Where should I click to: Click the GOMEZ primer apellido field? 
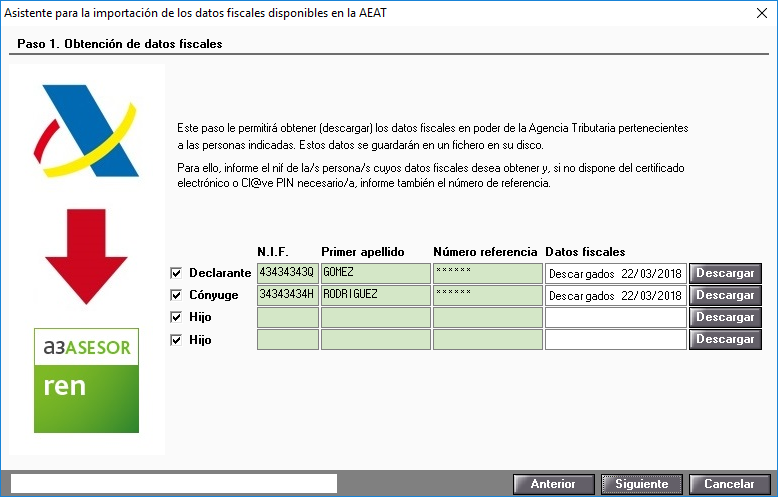coord(376,273)
